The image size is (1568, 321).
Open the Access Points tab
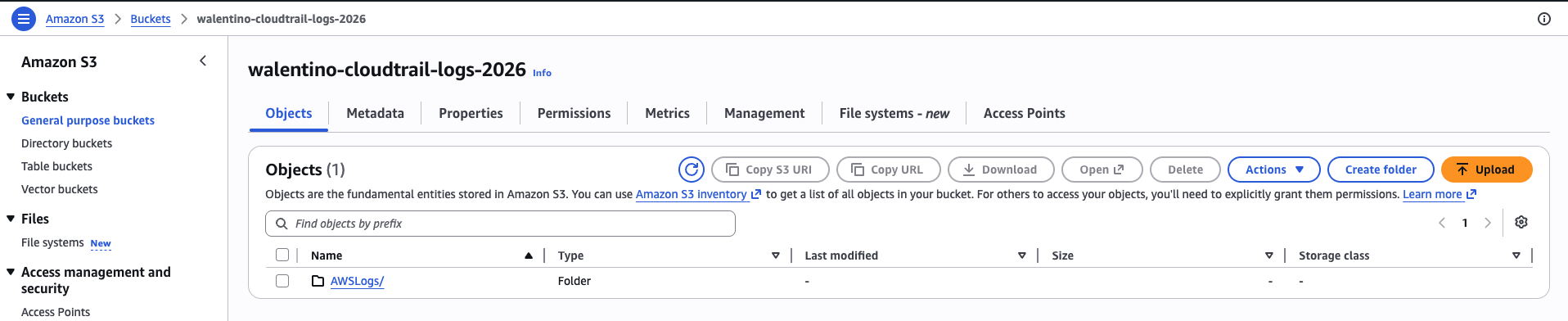(x=1024, y=113)
